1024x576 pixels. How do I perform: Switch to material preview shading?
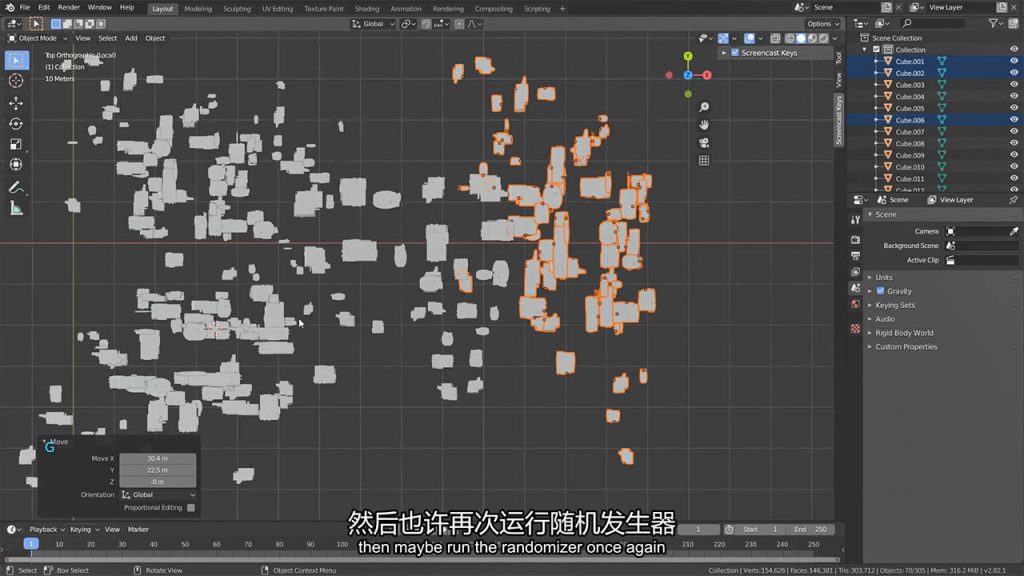[x=812, y=39]
